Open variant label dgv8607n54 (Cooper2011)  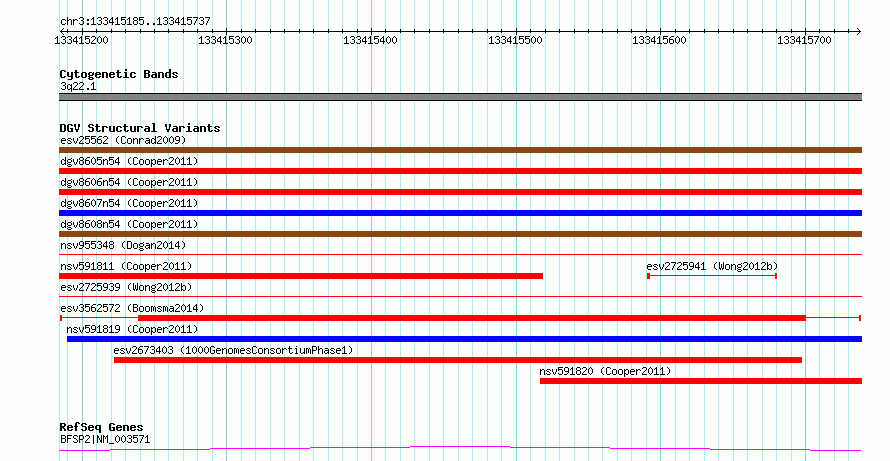click(129, 203)
